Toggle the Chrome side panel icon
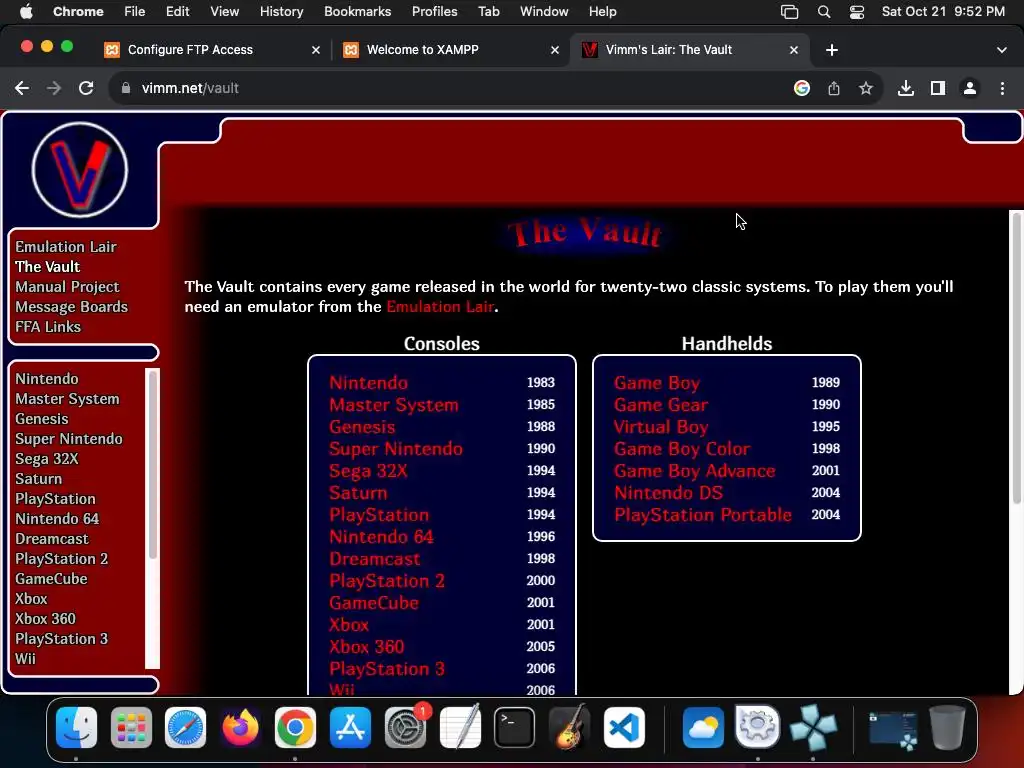 click(938, 88)
